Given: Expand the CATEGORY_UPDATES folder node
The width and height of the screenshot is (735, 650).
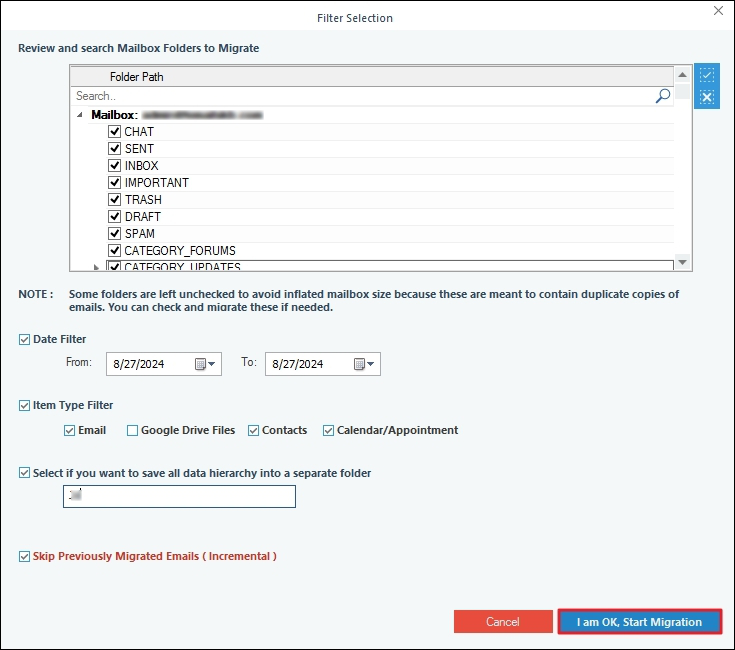Looking at the screenshot, I should 96,267.
